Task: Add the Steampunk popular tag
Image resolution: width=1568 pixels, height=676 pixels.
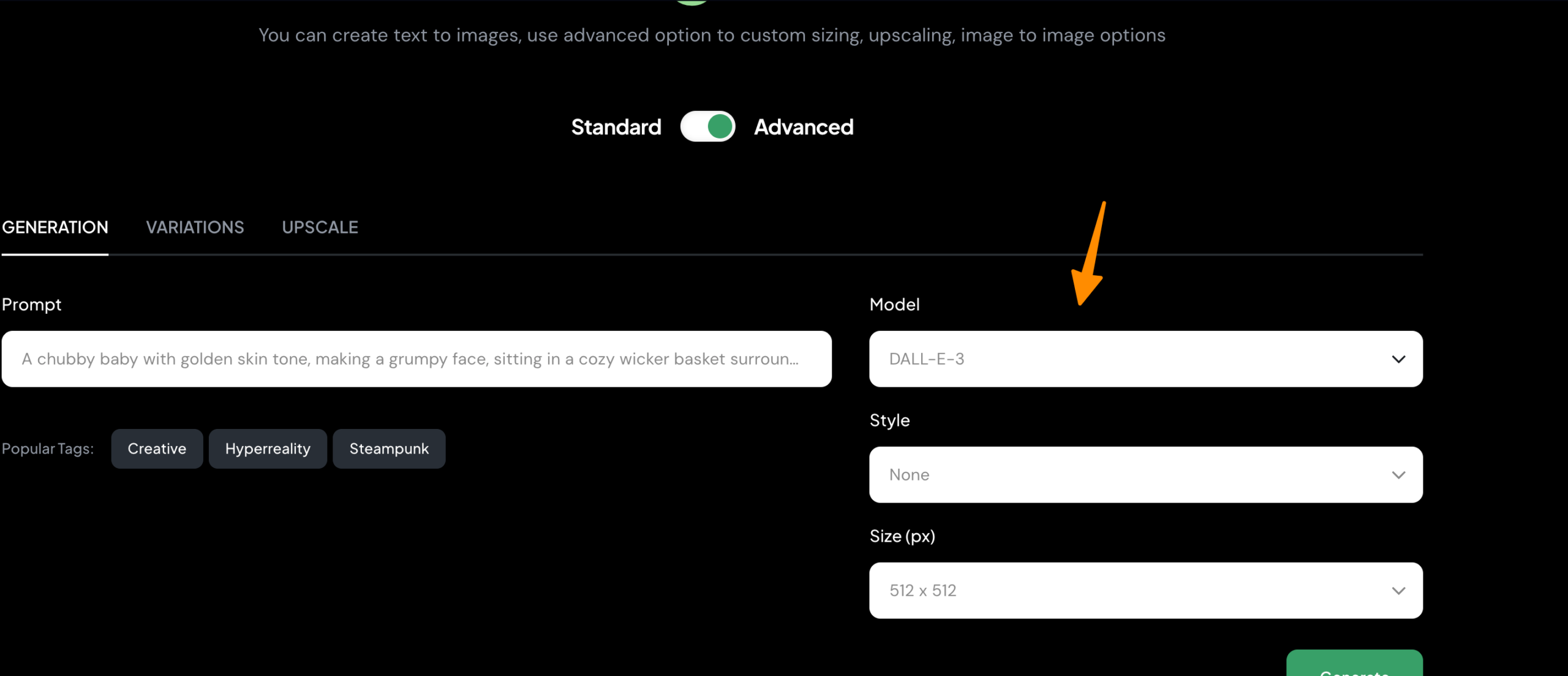Action: (x=389, y=449)
